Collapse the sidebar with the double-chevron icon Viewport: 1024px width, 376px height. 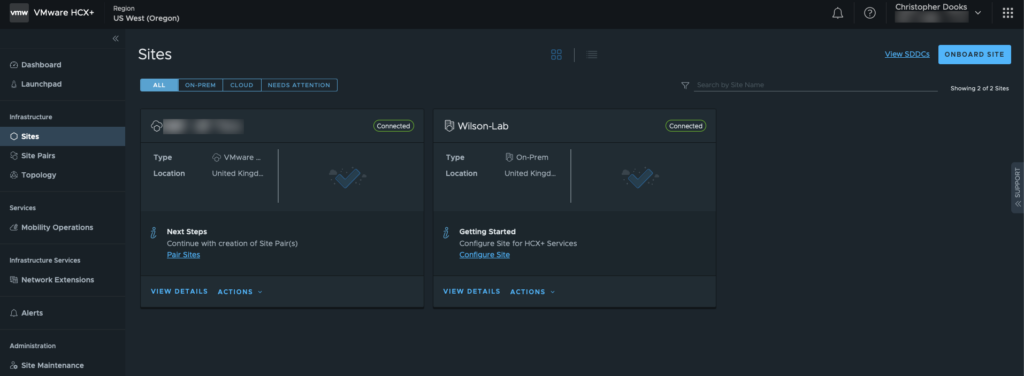click(x=116, y=39)
